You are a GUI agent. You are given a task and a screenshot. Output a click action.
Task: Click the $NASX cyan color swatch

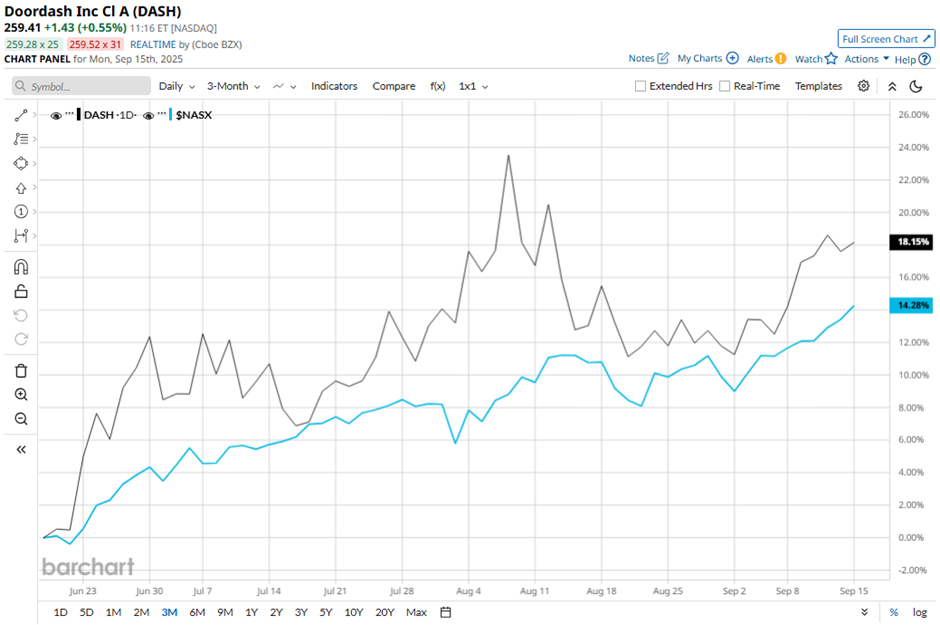point(171,114)
